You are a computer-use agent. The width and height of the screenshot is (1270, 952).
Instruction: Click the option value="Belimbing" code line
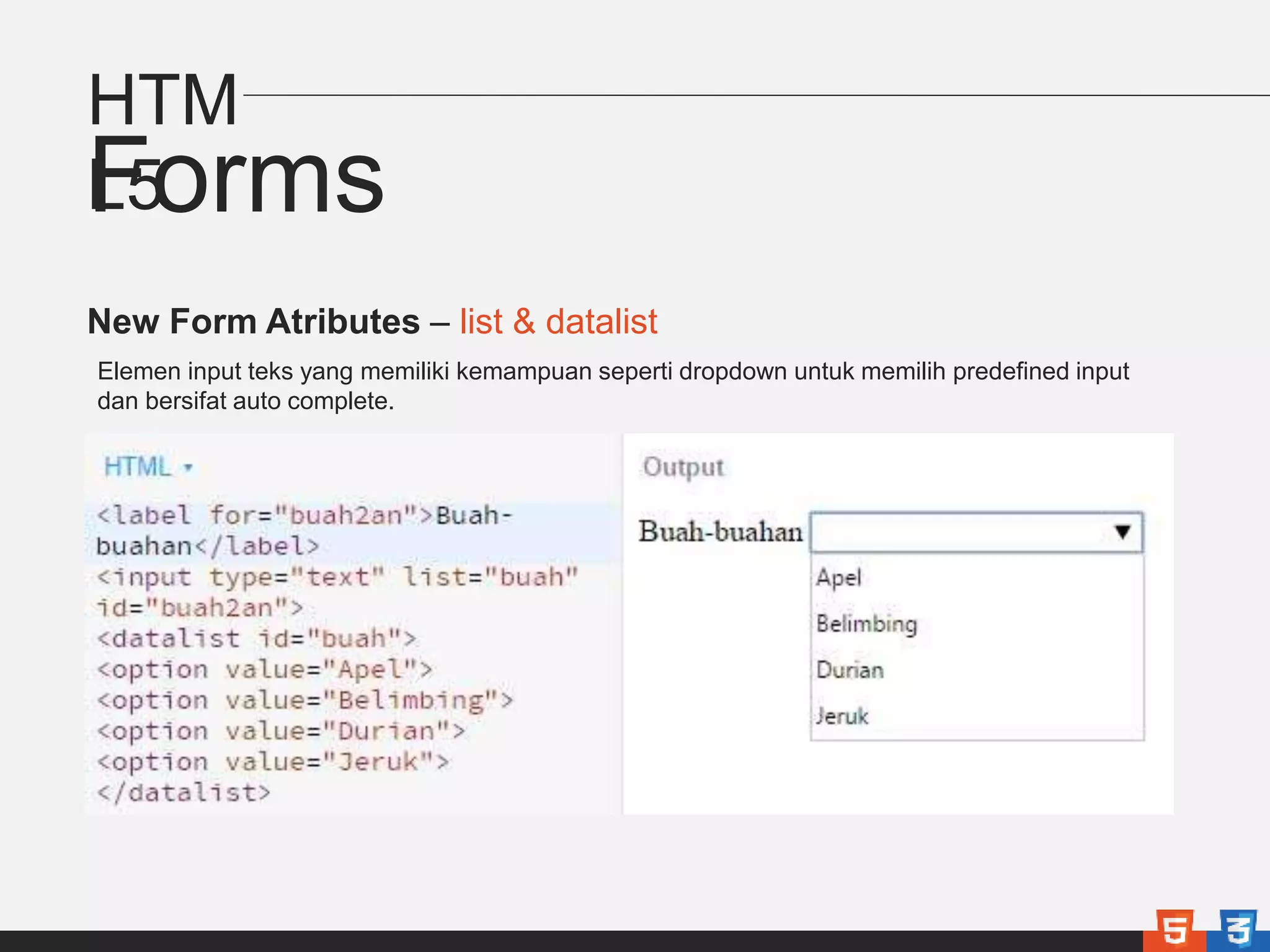click(305, 700)
